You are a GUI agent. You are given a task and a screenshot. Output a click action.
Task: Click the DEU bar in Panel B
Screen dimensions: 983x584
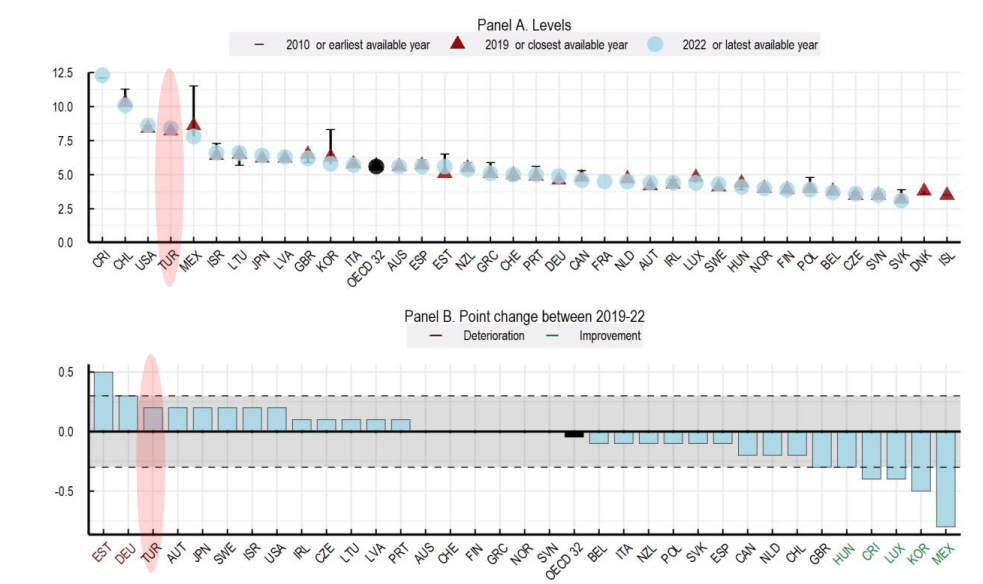128,414
